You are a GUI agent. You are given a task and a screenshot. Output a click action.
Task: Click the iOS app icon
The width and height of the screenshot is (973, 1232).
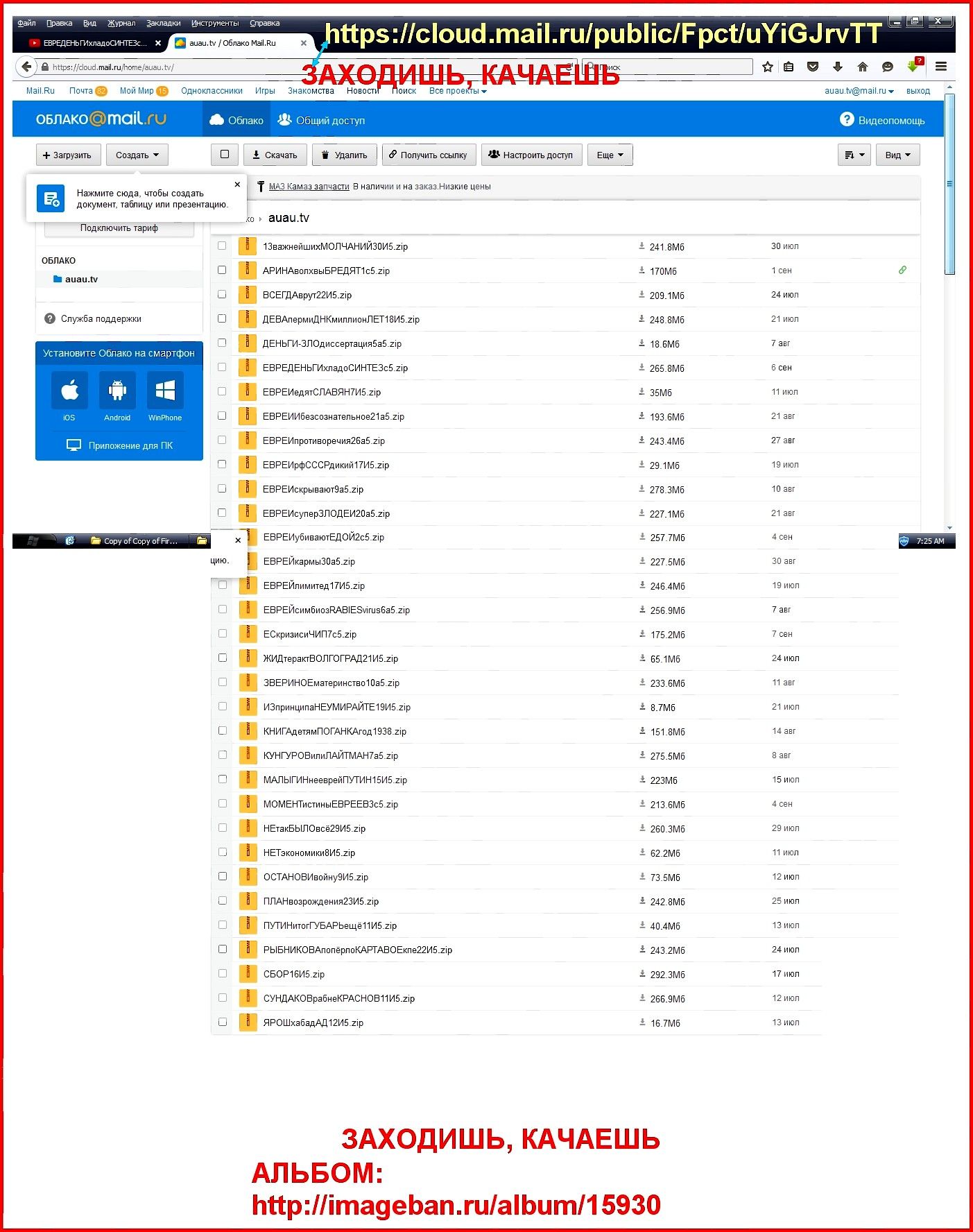tap(69, 391)
